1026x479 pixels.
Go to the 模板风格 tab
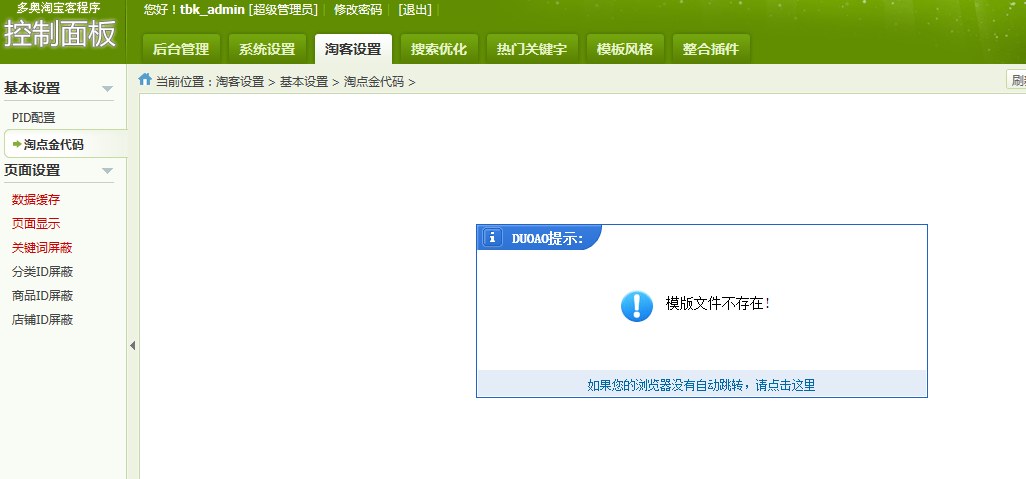click(x=625, y=49)
